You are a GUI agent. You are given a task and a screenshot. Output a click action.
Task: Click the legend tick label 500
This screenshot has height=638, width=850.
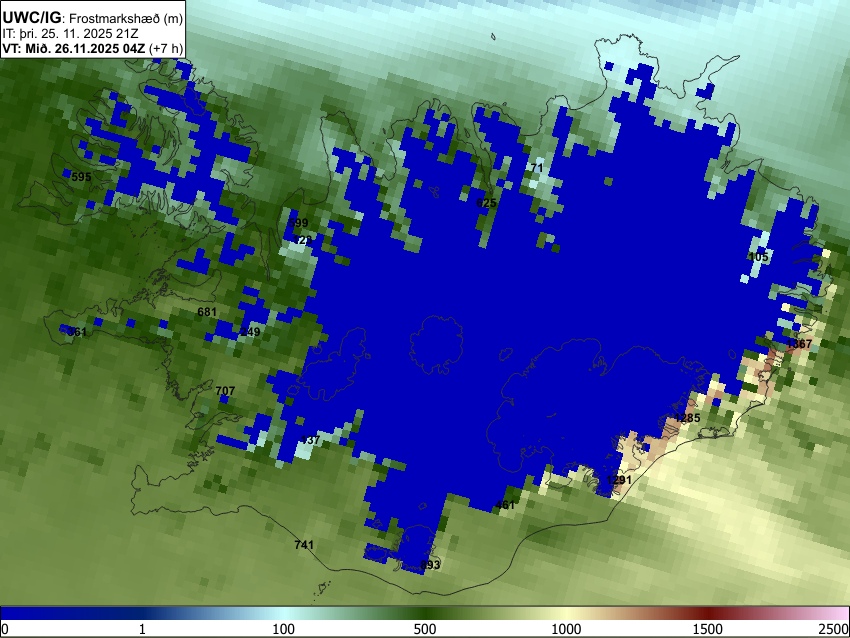(425, 629)
